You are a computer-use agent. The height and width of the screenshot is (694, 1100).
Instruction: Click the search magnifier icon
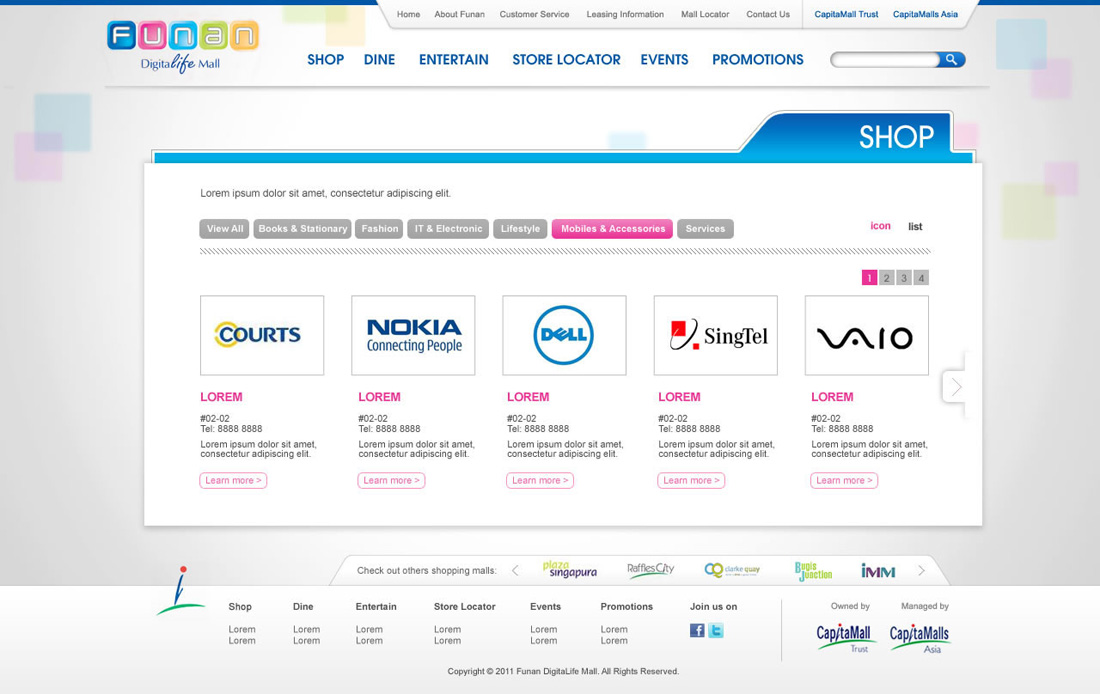[x=951, y=60]
